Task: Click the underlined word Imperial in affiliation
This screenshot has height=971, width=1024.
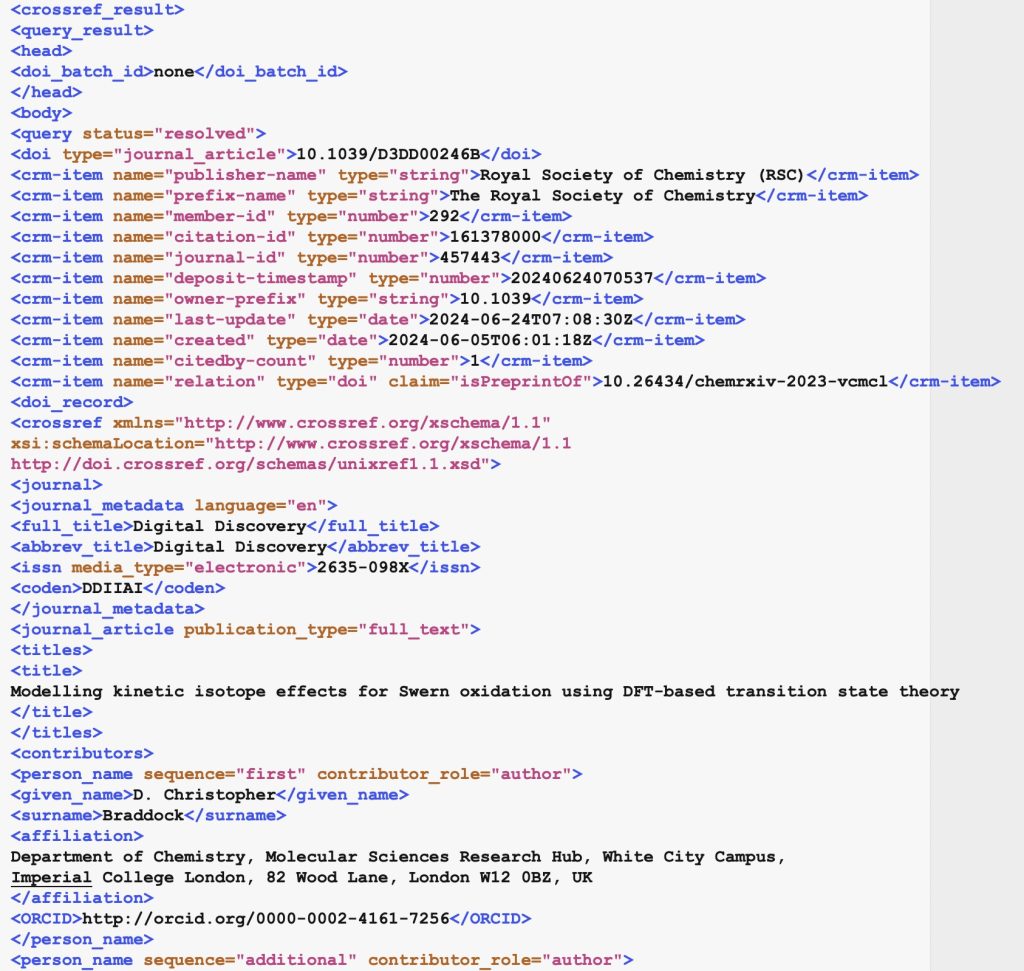Action: 51,877
